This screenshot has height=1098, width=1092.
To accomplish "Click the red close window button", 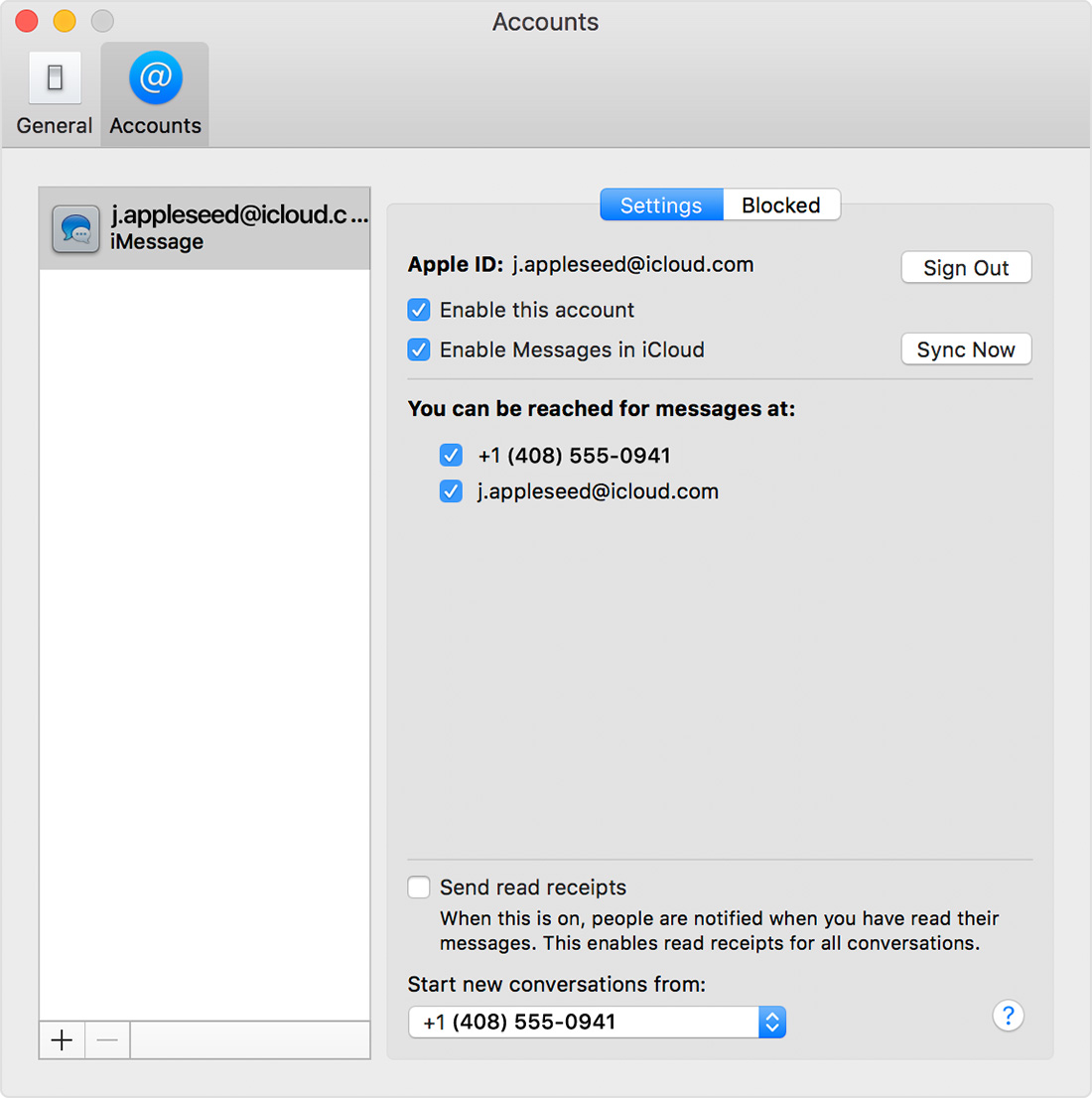I will 27,21.
